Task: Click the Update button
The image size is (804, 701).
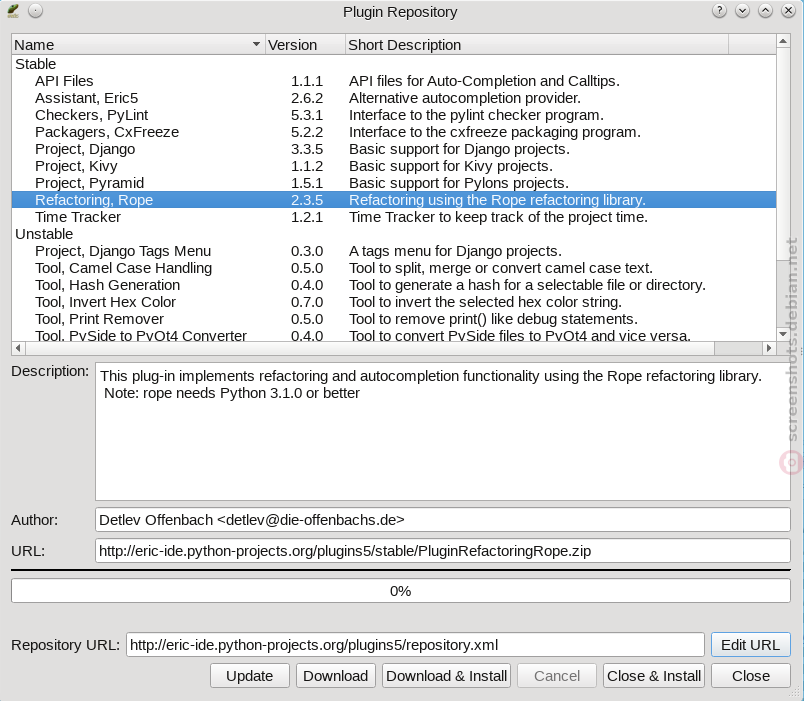Action: 250,676
